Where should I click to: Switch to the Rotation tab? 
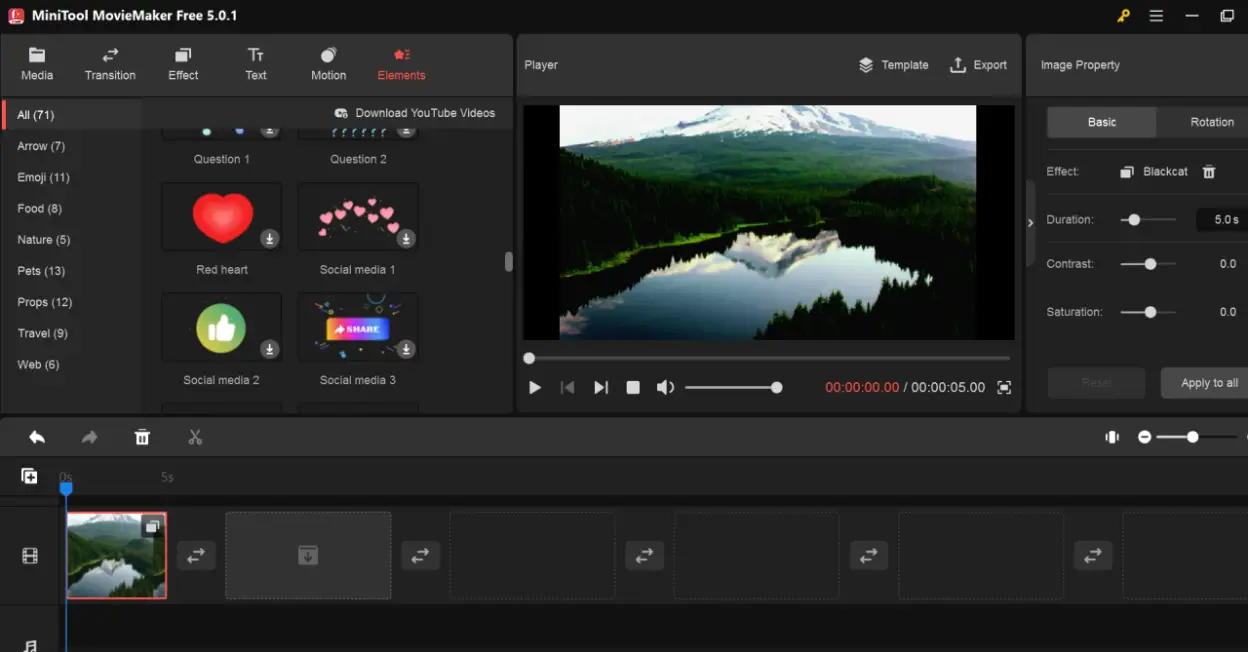(1211, 122)
